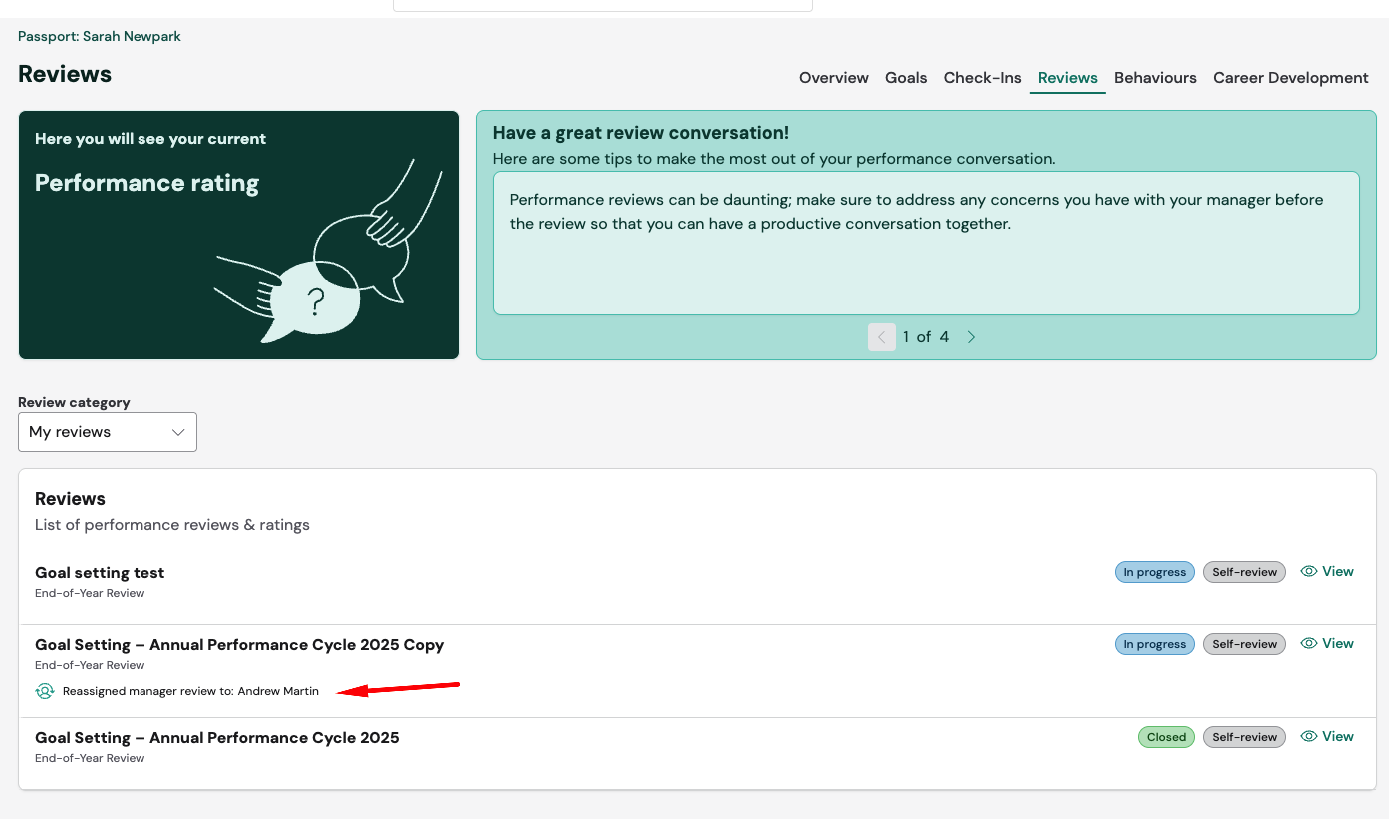Click the Passport: Sarah Newpark breadcrumb link
This screenshot has height=819, width=1389.
coord(99,37)
